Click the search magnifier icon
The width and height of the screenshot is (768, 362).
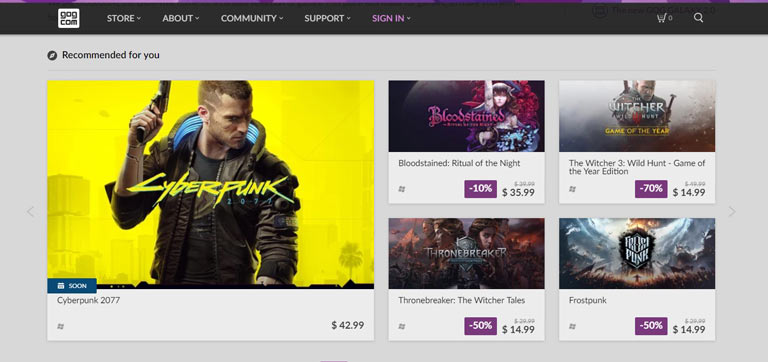[698, 18]
